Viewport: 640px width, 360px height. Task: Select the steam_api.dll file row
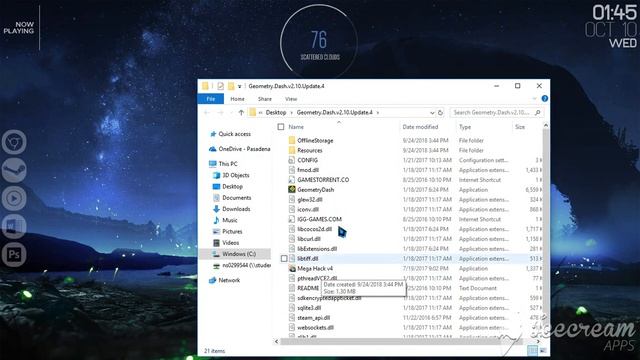pos(410,318)
